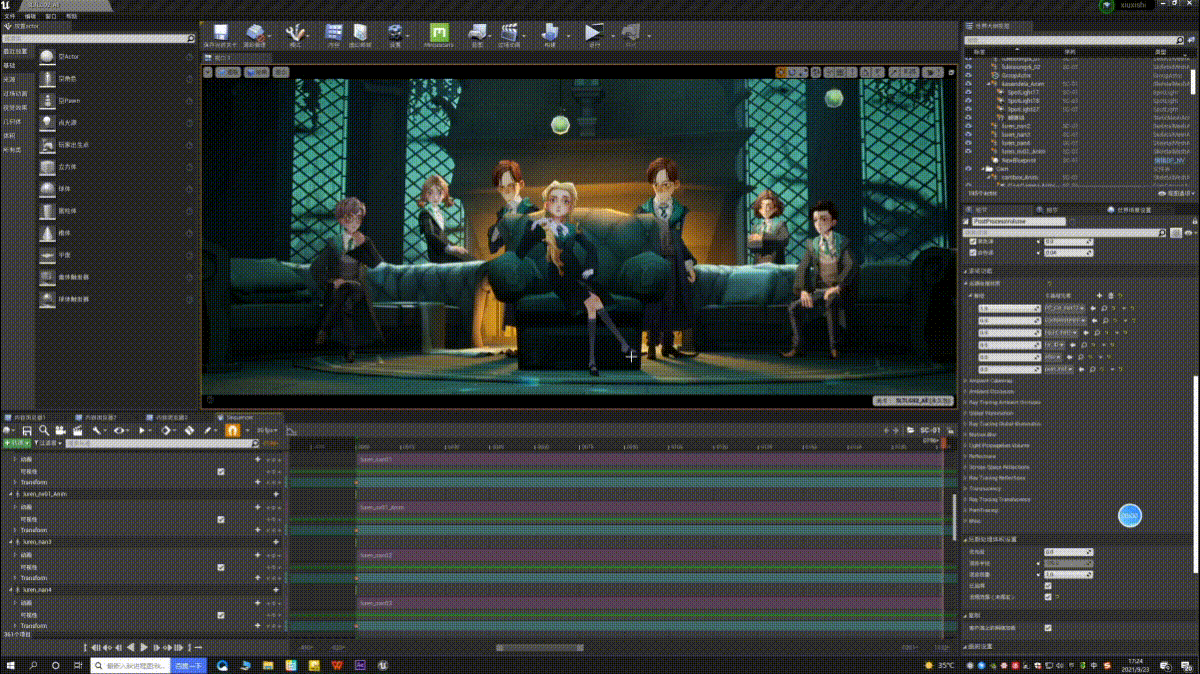Open Microsoft Edge from the taskbar

coord(222,665)
